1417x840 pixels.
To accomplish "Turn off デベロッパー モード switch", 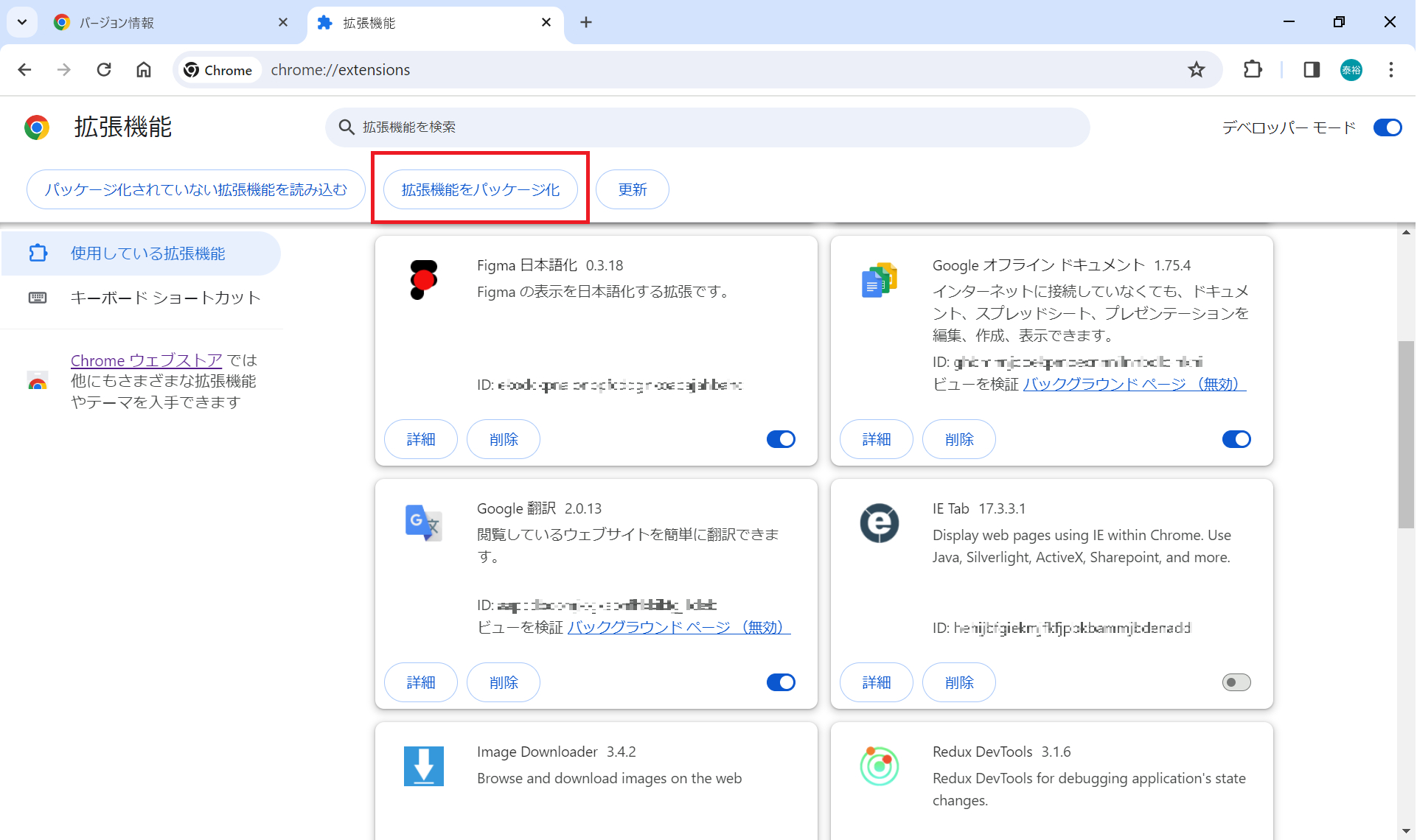I will 1388,127.
